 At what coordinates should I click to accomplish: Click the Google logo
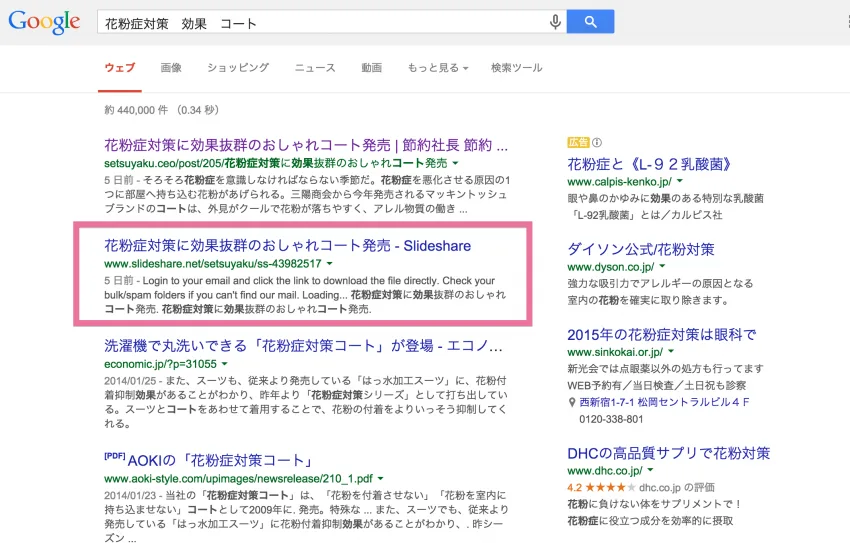[44, 22]
